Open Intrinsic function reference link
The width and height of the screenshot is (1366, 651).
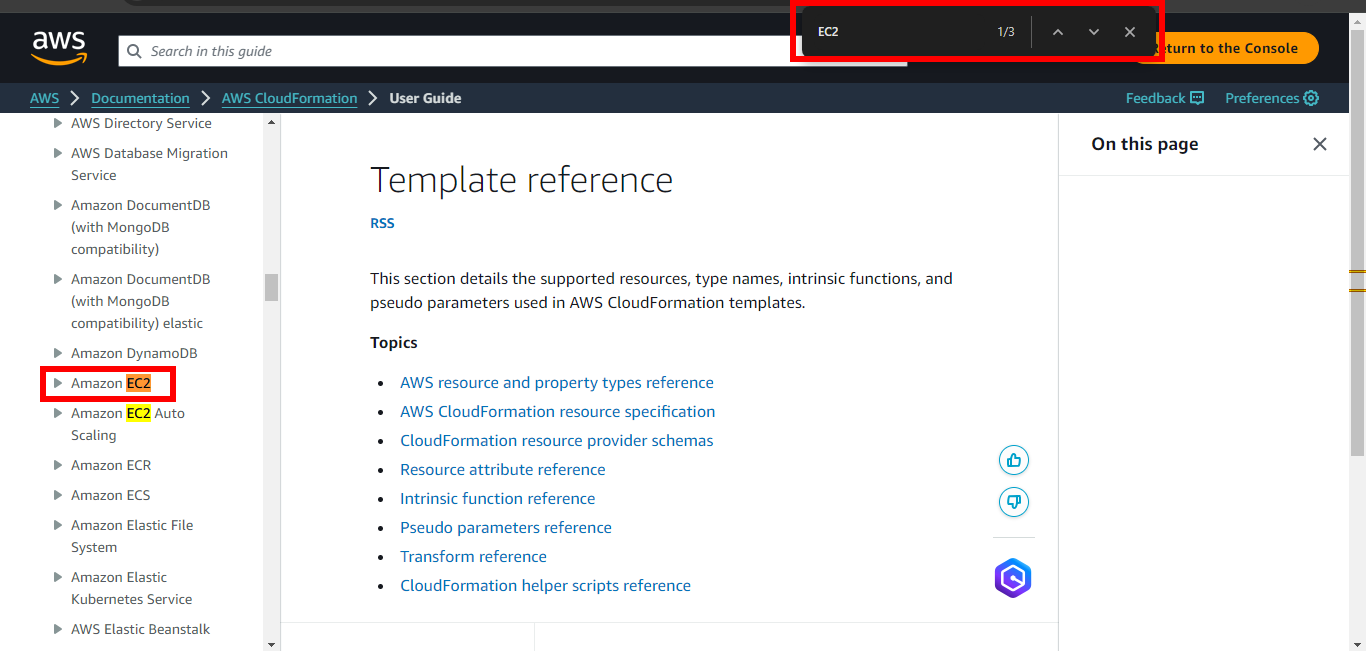coord(497,498)
